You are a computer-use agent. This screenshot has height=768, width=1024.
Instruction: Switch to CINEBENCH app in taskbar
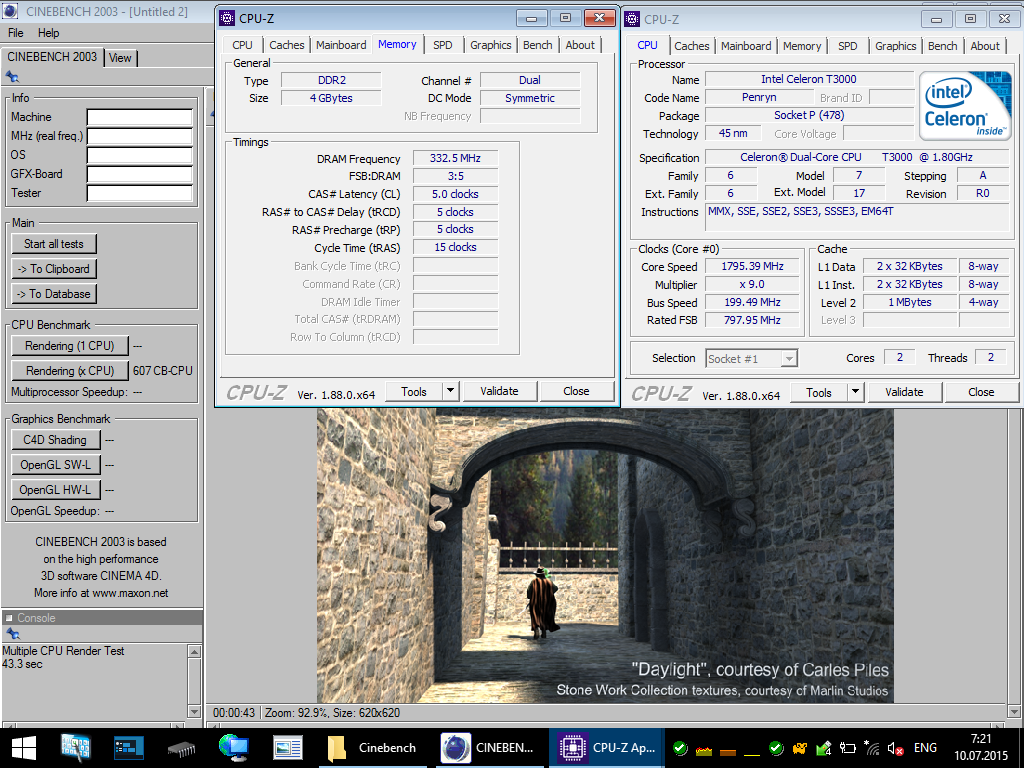(x=488, y=748)
